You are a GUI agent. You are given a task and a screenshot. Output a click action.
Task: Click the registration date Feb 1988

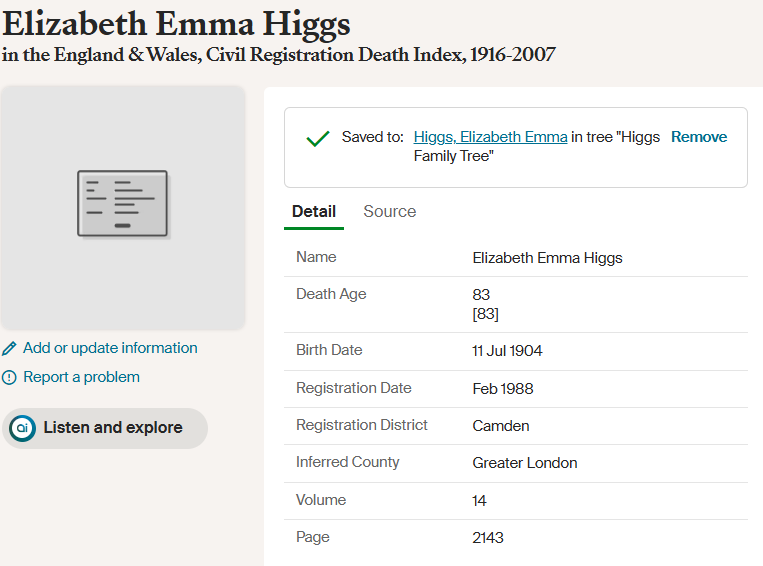[503, 389]
